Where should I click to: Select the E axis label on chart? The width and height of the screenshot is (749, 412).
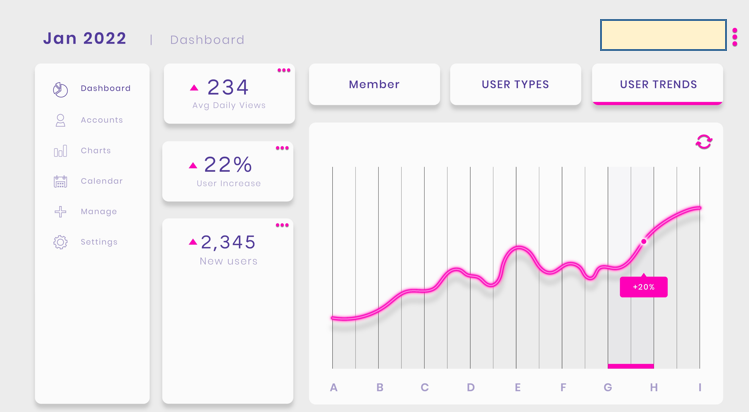click(517, 388)
